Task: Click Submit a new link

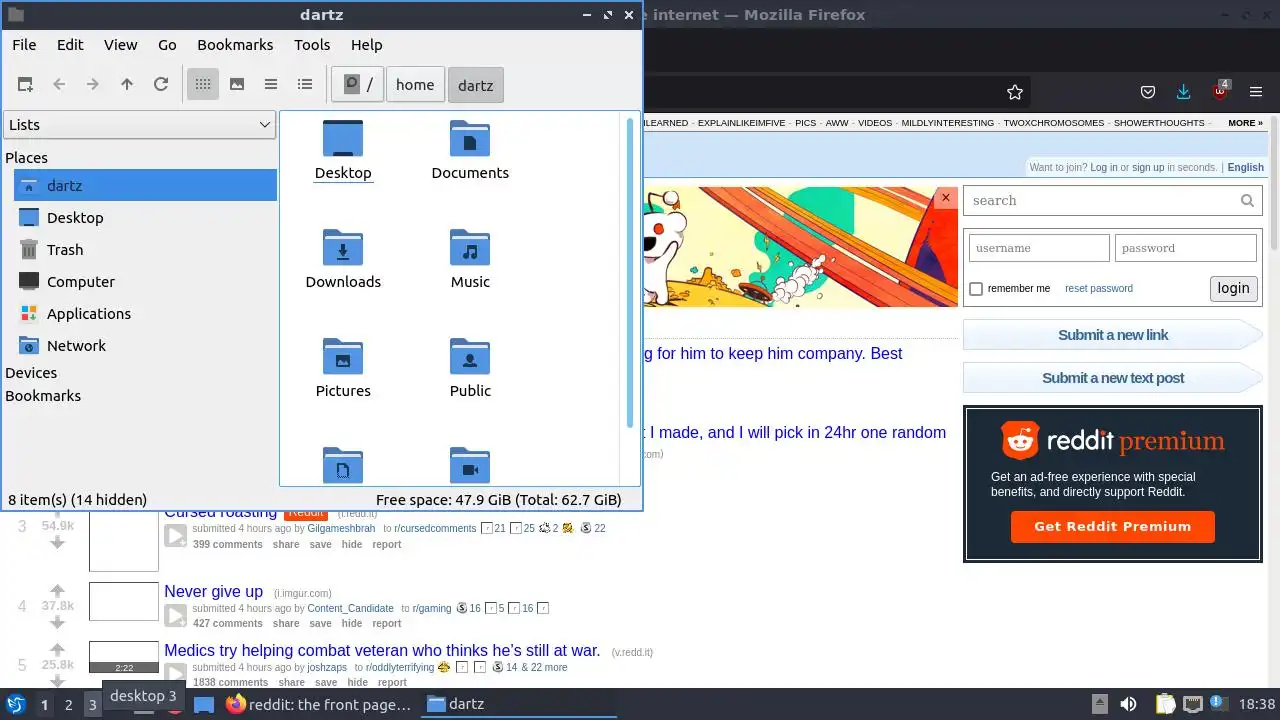Action: pyautogui.click(x=1113, y=335)
